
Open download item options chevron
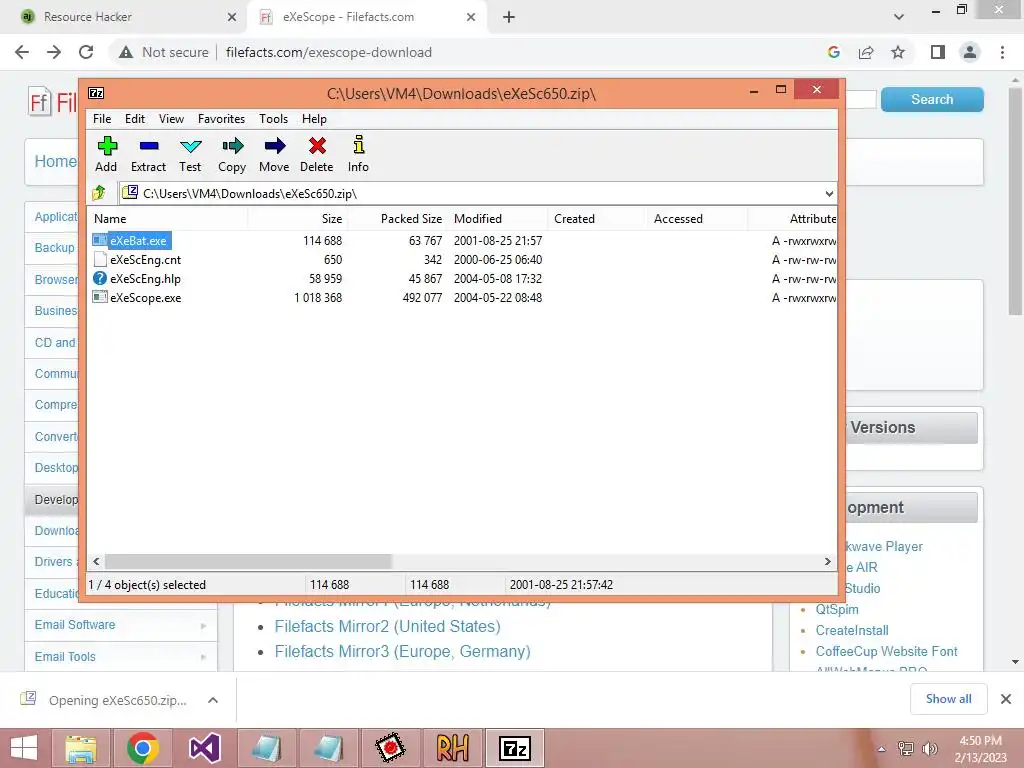pos(212,700)
